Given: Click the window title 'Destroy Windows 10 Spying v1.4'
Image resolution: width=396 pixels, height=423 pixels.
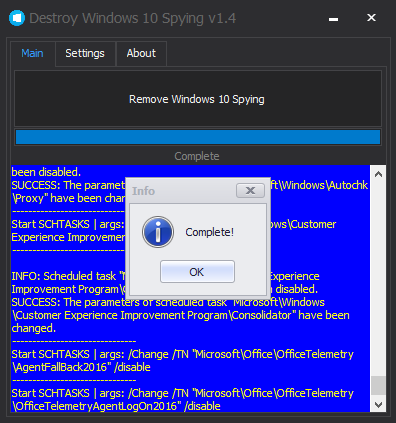Looking at the screenshot, I should (x=133, y=18).
